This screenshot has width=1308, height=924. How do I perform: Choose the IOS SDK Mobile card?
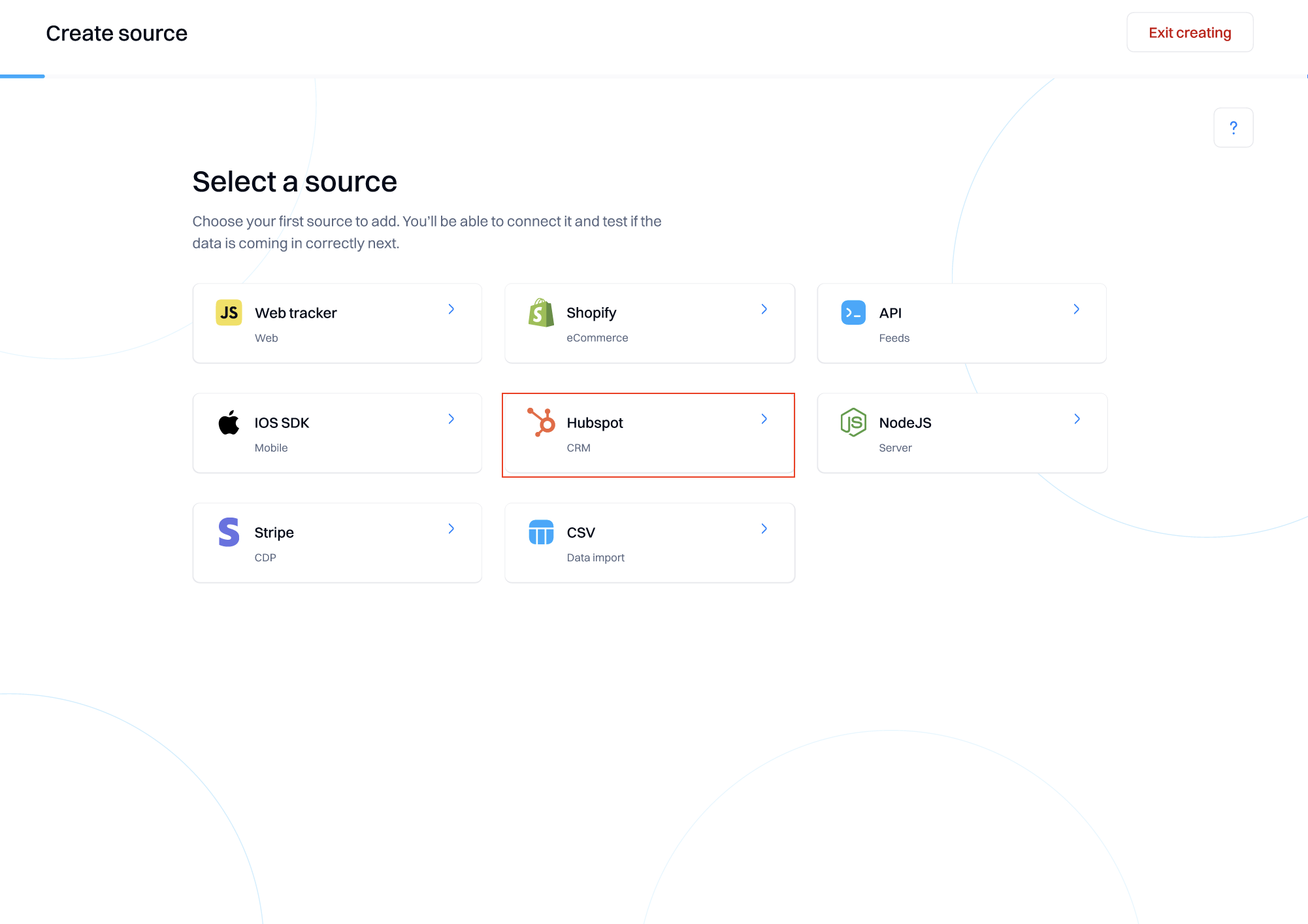point(337,433)
